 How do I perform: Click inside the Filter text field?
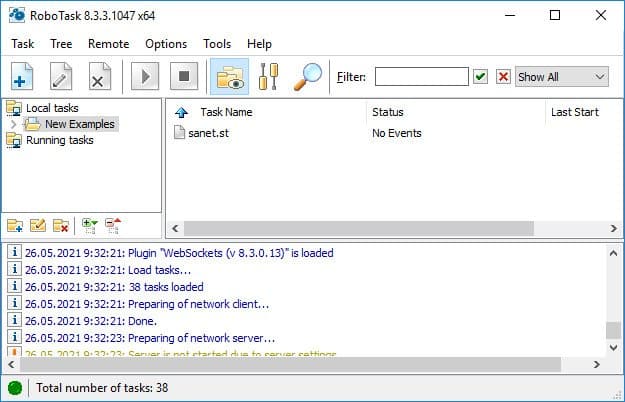click(421, 77)
